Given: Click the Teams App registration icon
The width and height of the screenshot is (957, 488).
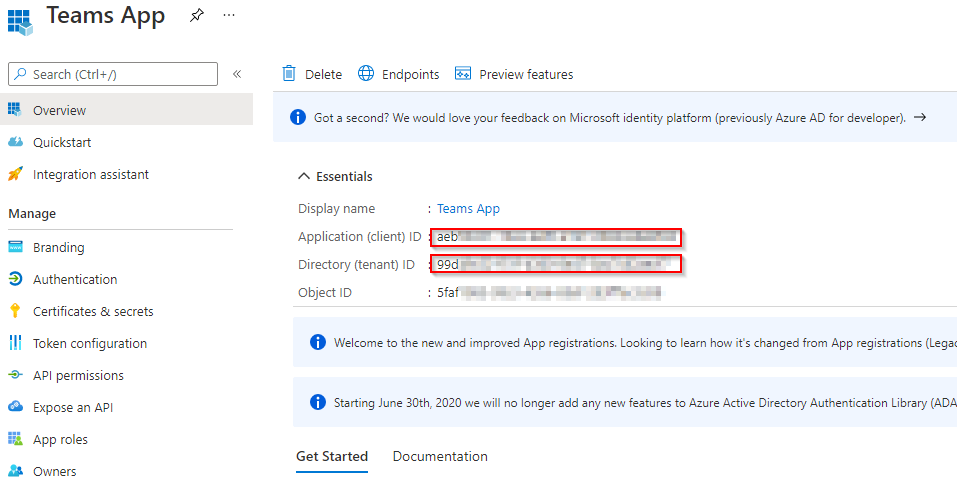Looking at the screenshot, I should (20, 21).
